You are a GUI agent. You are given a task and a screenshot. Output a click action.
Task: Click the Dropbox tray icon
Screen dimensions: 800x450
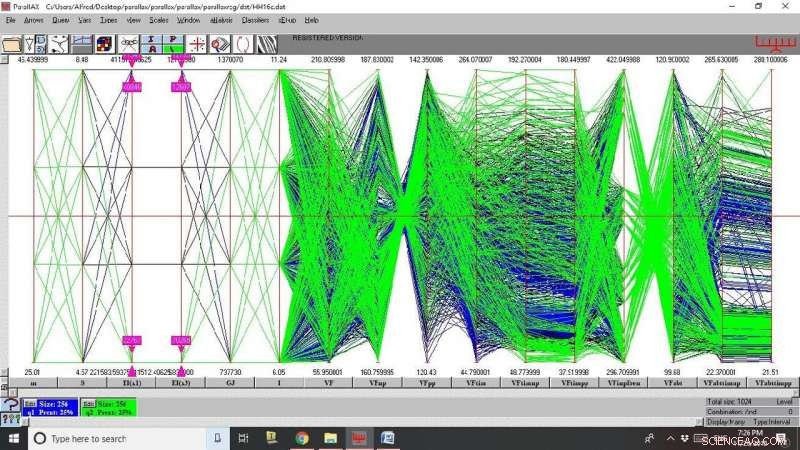click(x=685, y=438)
